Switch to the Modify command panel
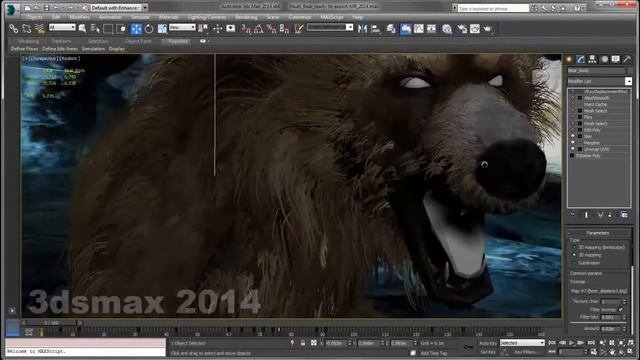640x360 pixels. 580,60
